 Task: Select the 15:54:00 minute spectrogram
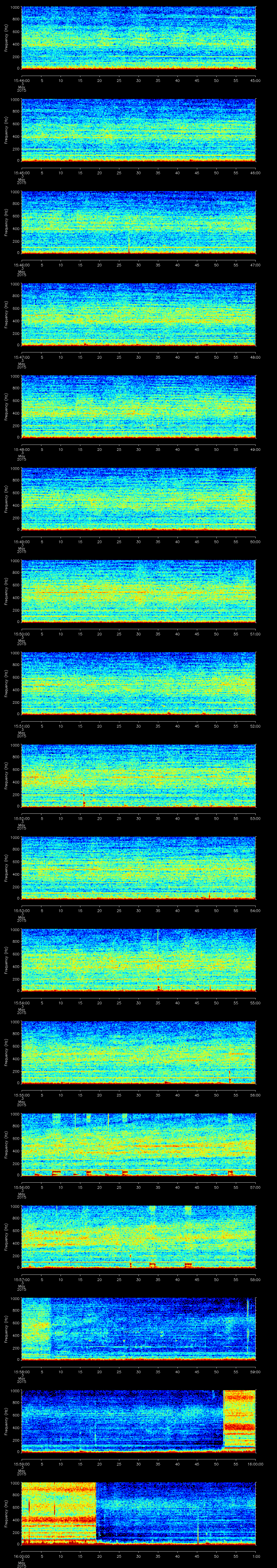pos(138,960)
